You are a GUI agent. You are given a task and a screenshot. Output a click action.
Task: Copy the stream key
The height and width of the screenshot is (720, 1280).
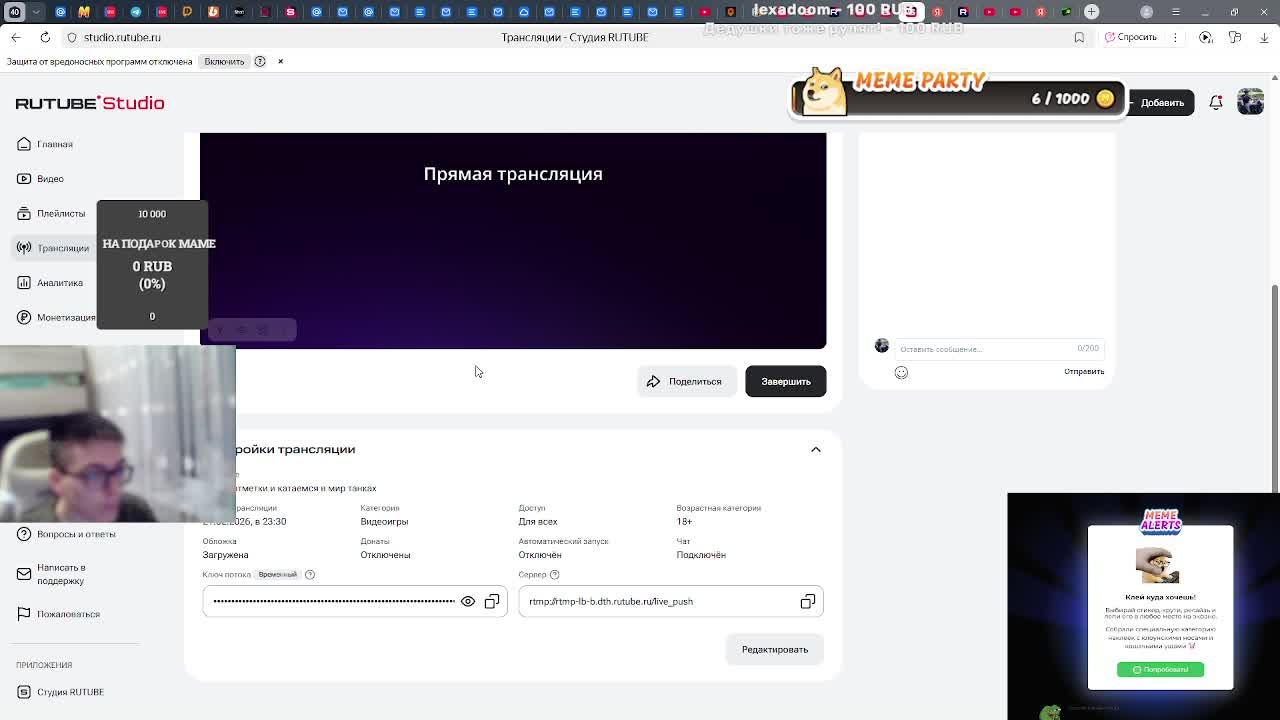(x=492, y=602)
